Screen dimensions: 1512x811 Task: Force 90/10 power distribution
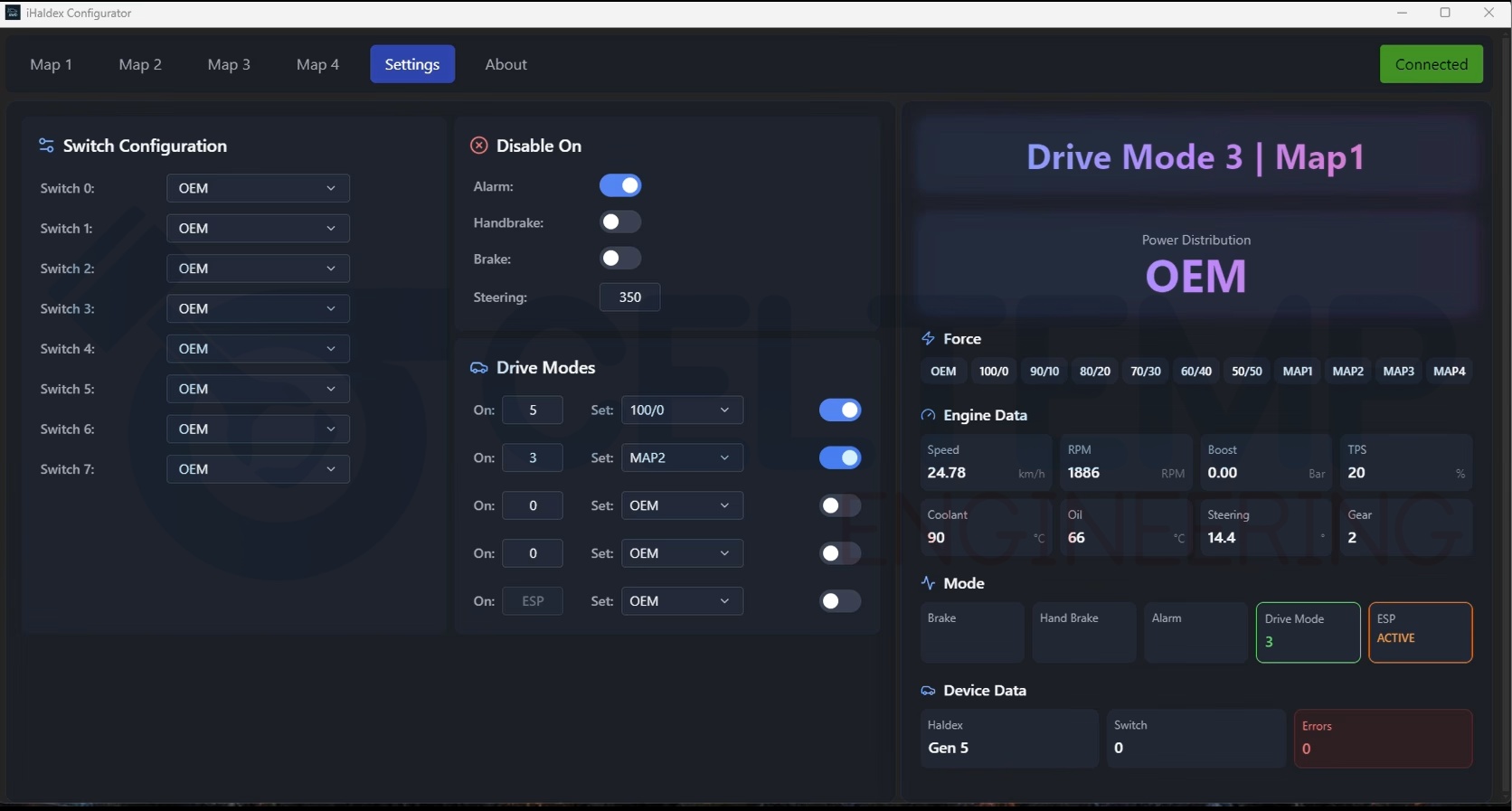(x=1044, y=372)
